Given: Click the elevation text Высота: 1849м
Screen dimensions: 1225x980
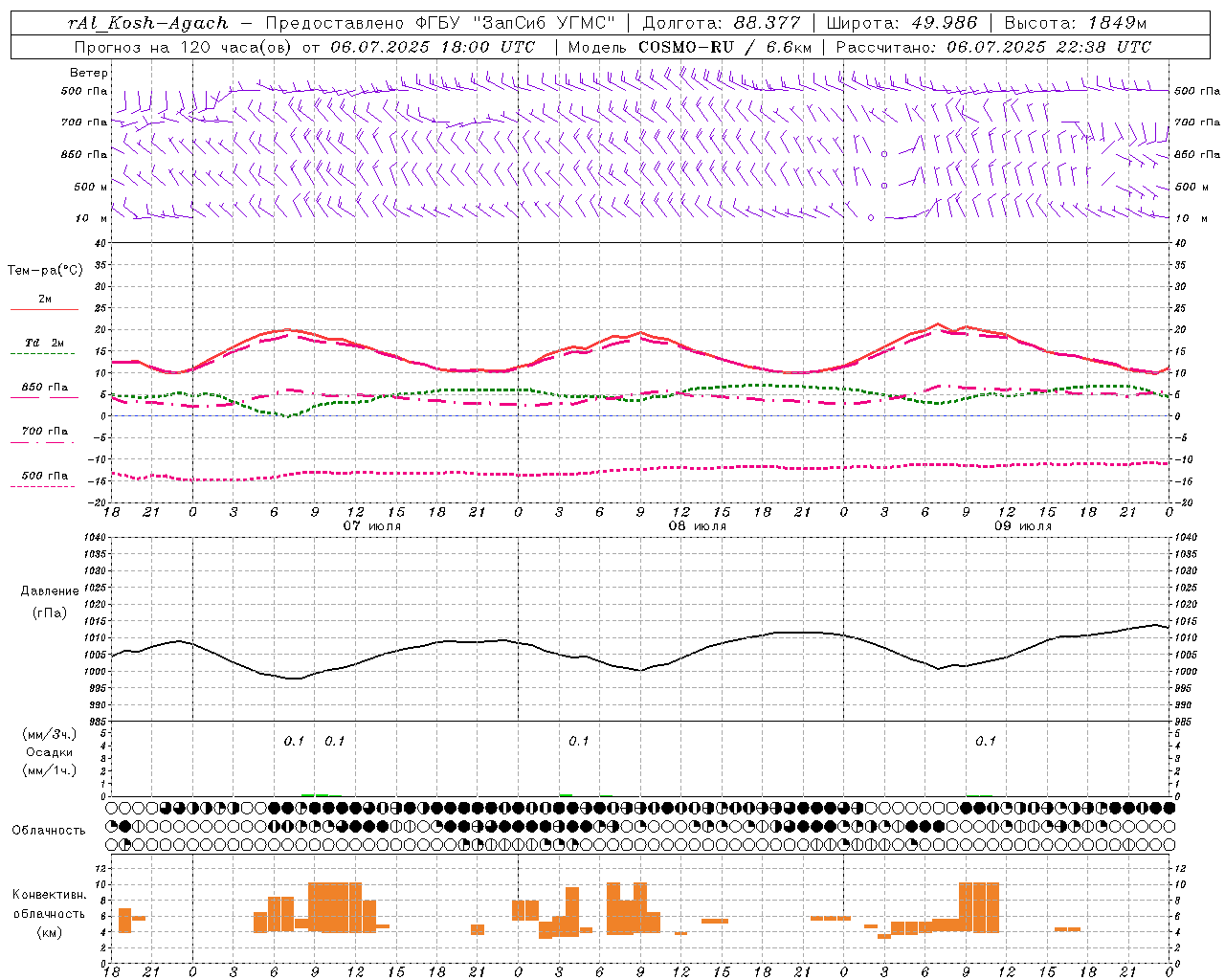Looking at the screenshot, I should [1075, 23].
